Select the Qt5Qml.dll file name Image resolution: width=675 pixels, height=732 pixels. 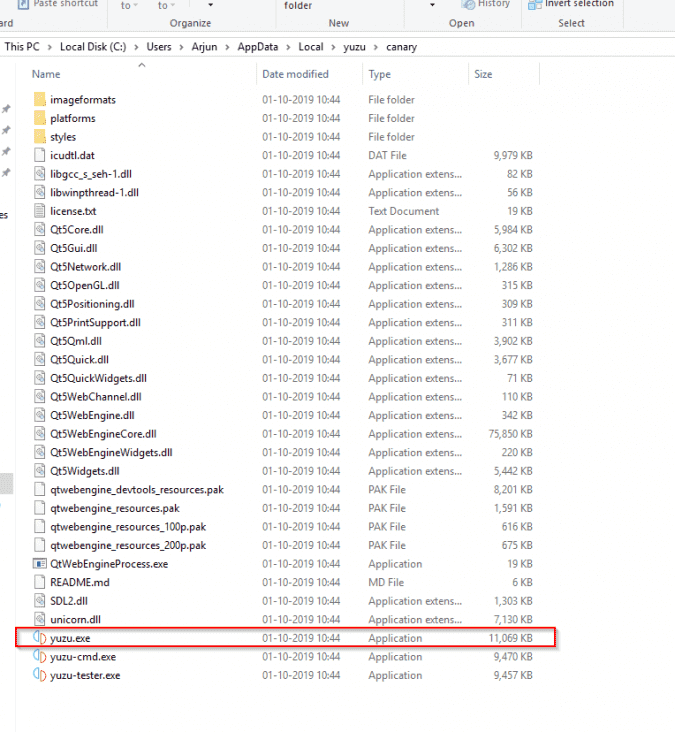(76, 341)
